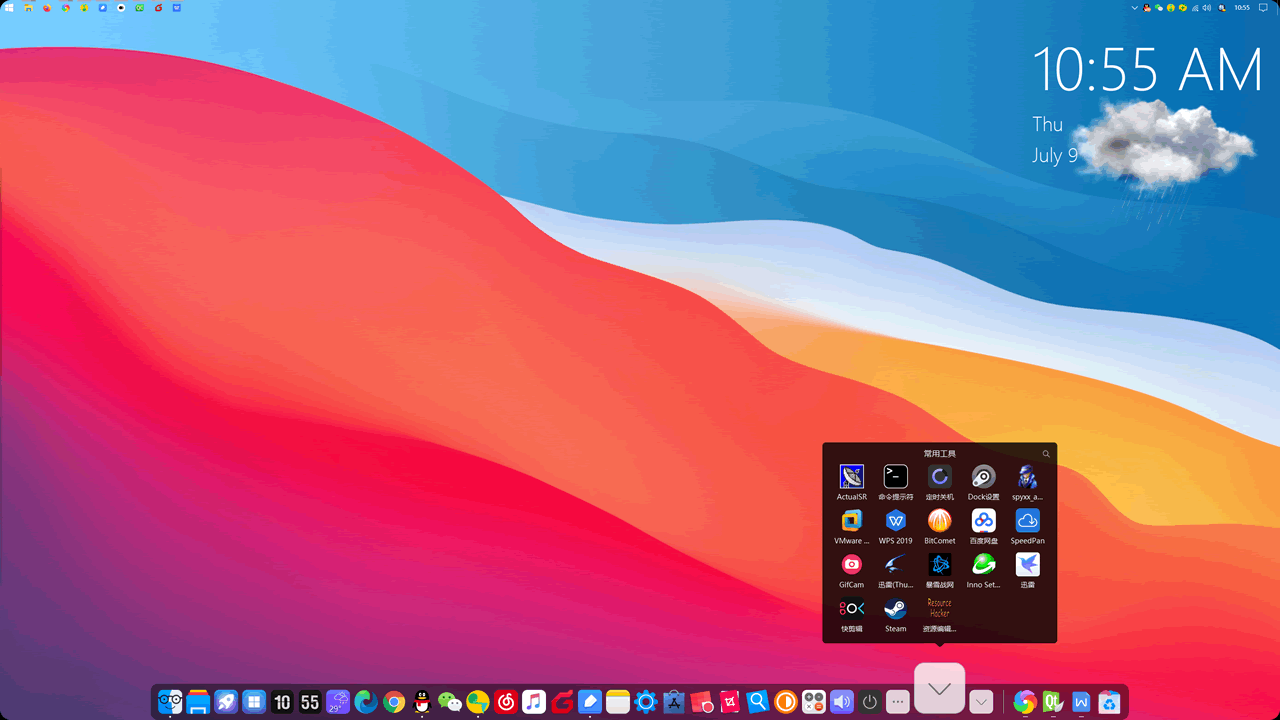Launch Steam from the folder popup

click(x=895, y=608)
